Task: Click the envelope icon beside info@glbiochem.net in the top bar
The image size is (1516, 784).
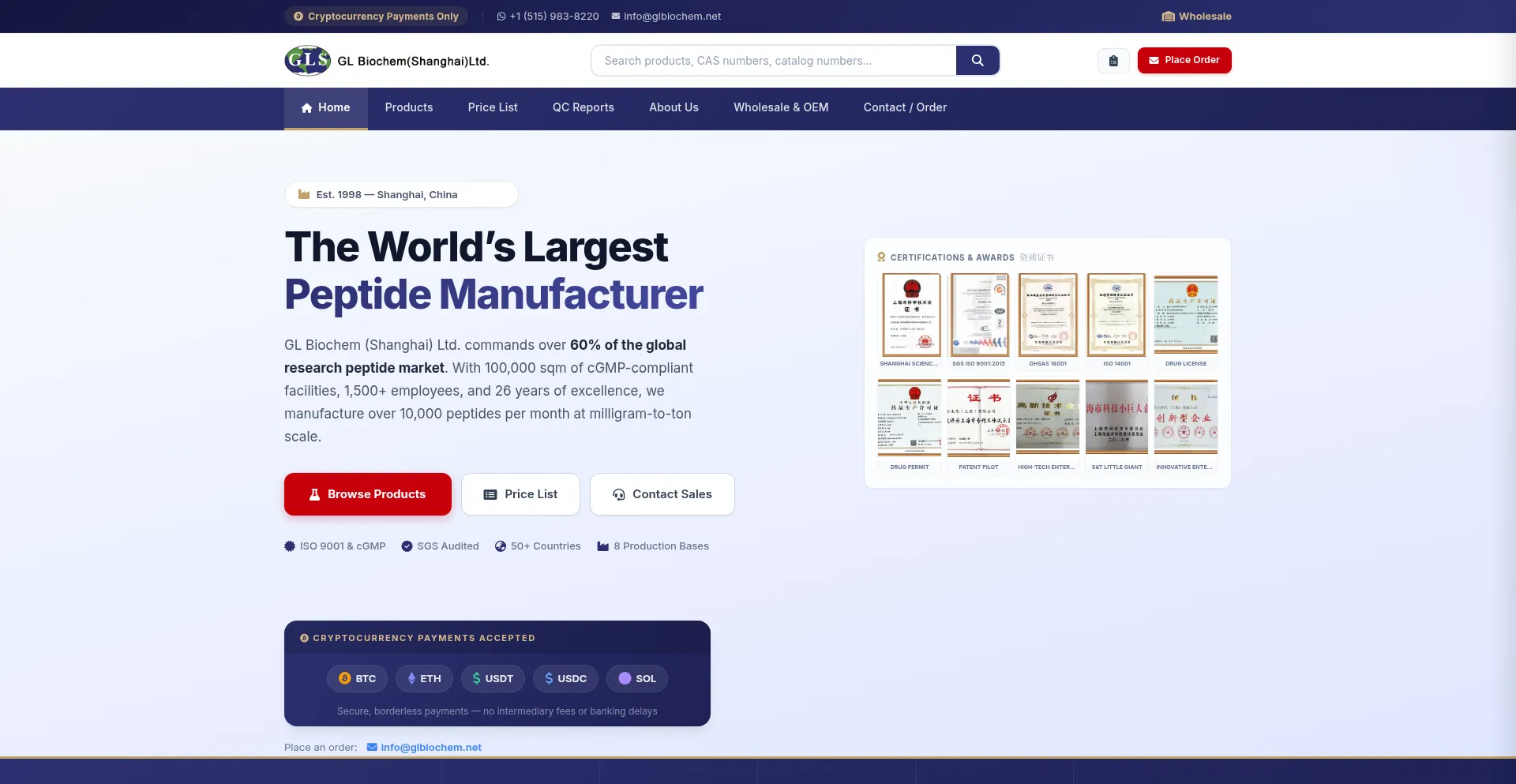Action: [x=616, y=16]
